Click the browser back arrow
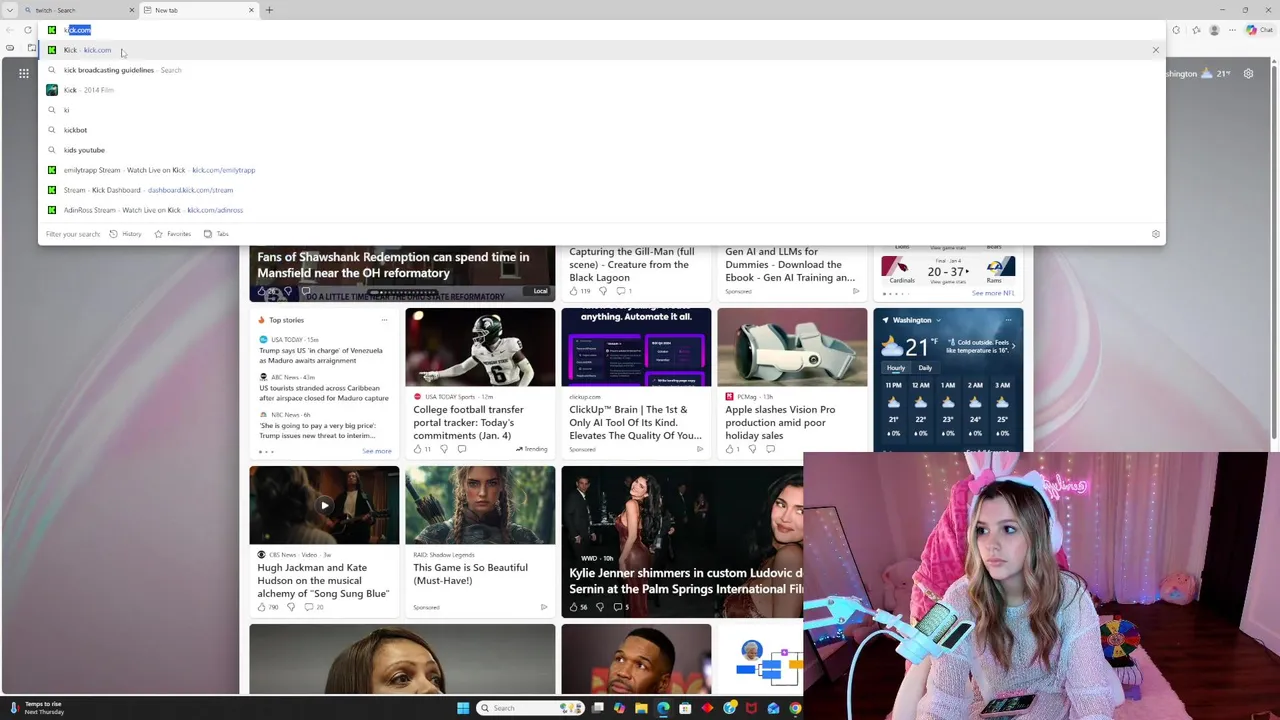The height and width of the screenshot is (720, 1280). coord(10,30)
